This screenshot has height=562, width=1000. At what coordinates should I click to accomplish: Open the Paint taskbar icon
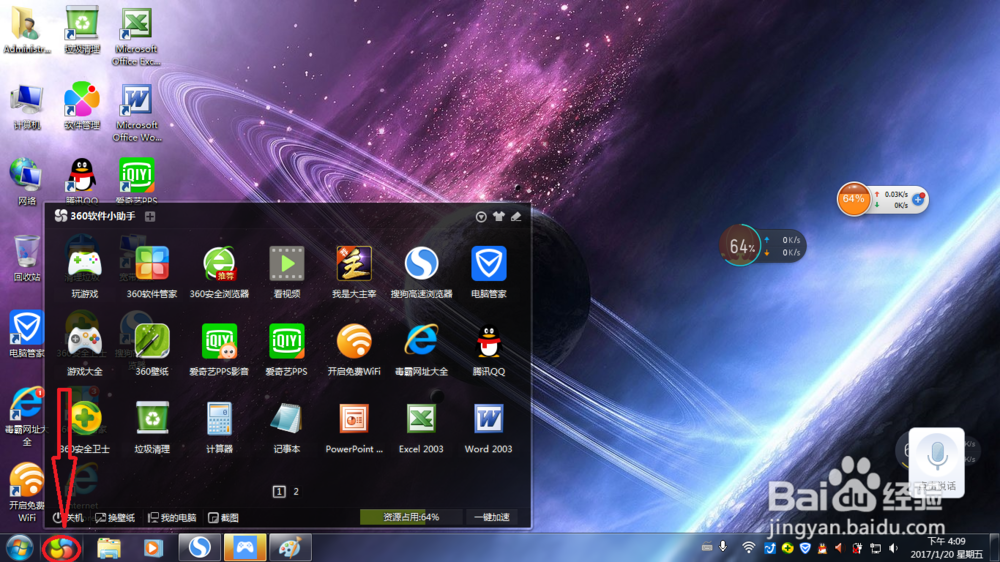tap(290, 547)
